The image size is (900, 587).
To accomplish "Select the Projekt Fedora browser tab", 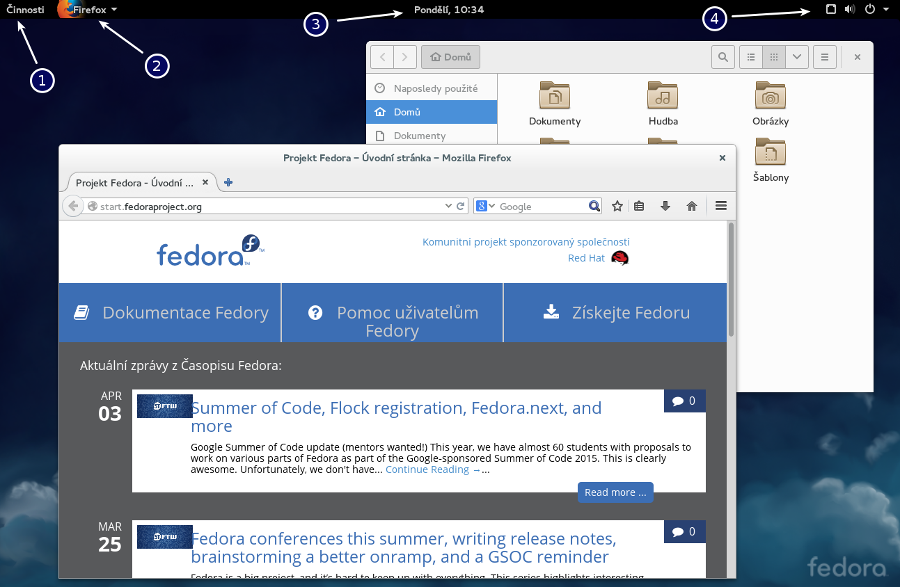I will coord(135,183).
